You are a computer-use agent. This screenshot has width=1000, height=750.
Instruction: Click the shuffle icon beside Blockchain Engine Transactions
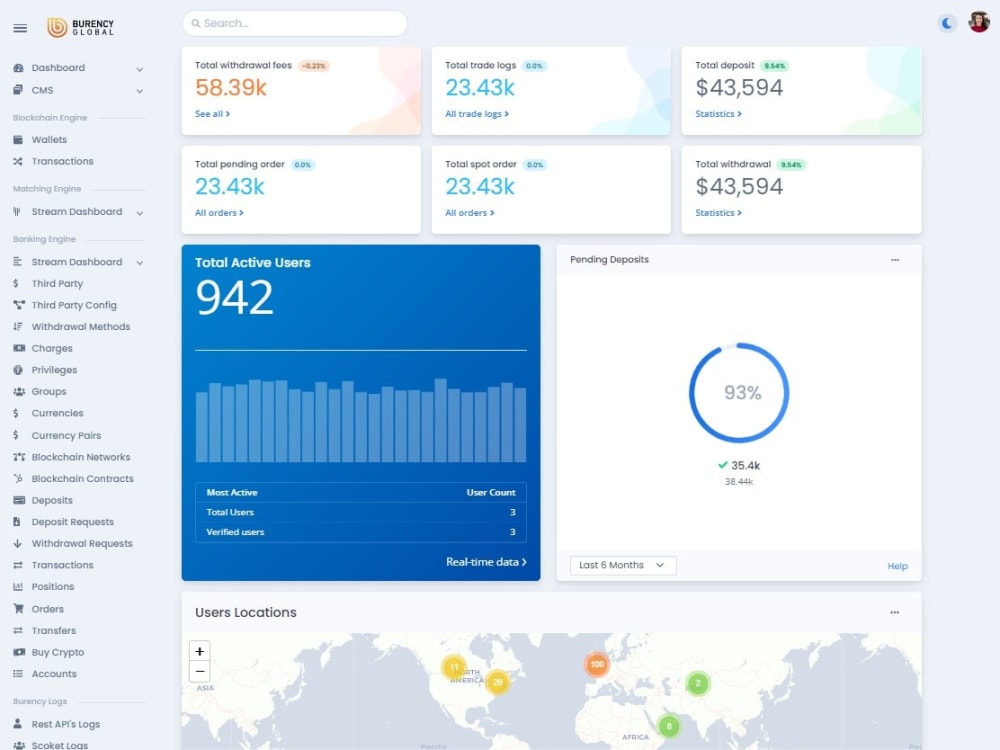18,161
